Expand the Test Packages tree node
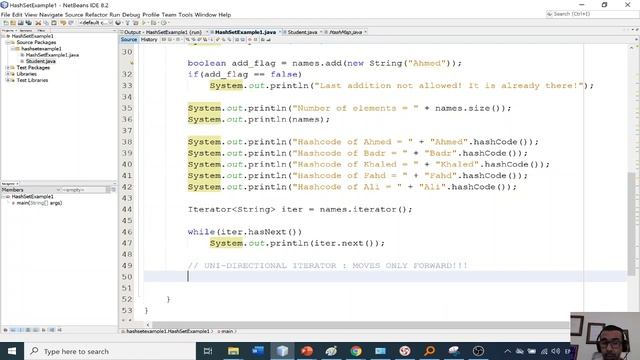Image resolution: width=640 pixels, height=360 pixels. 8,68
